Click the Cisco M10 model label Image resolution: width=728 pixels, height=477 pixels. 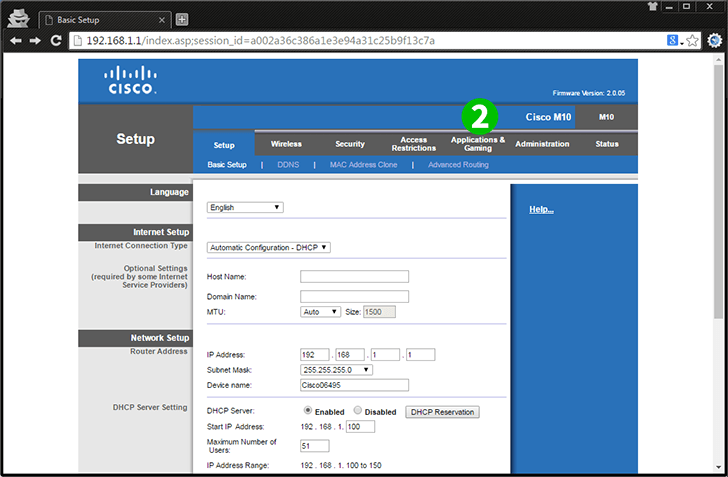click(x=548, y=117)
